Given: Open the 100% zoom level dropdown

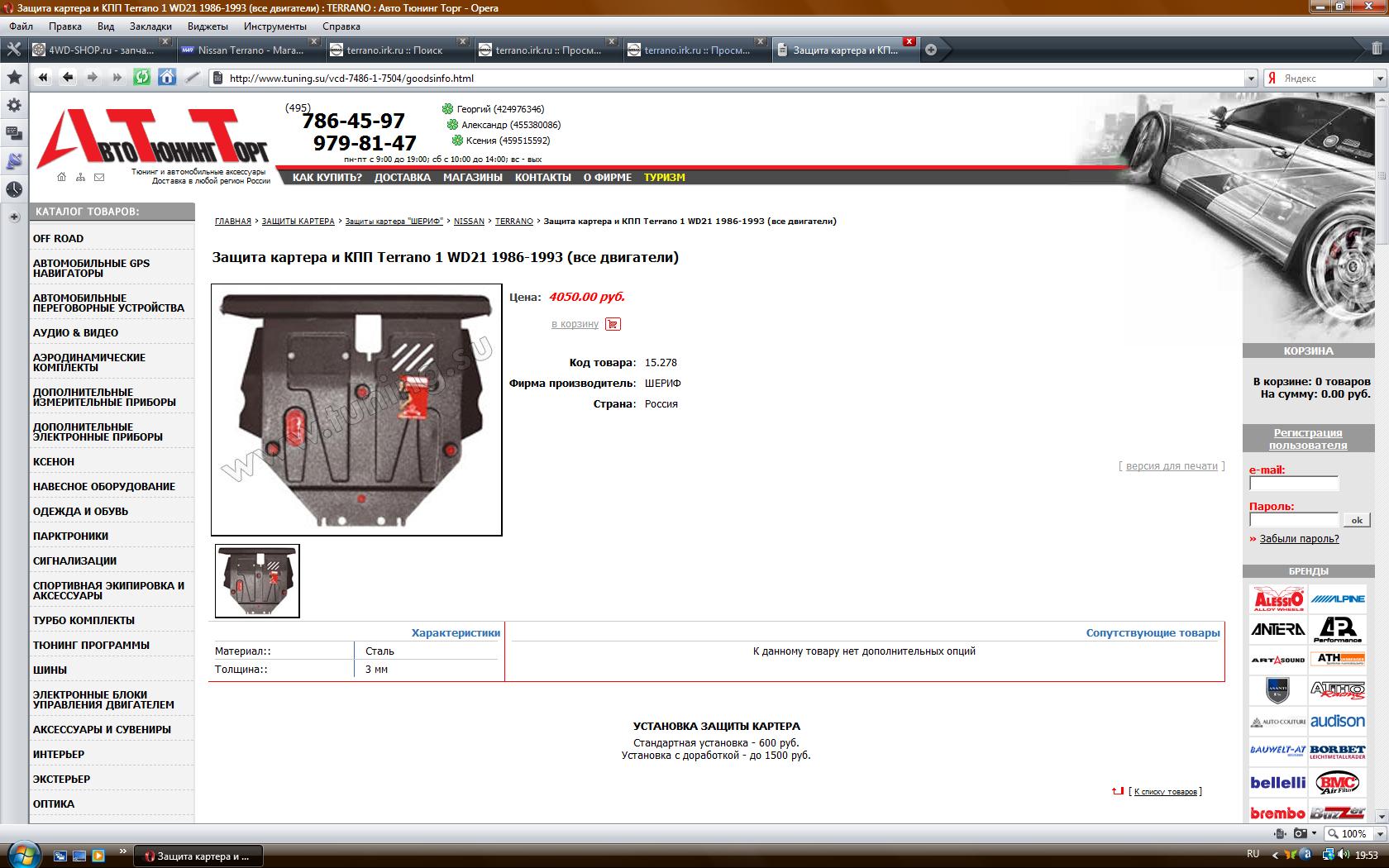Looking at the screenshot, I should click(x=1377, y=833).
